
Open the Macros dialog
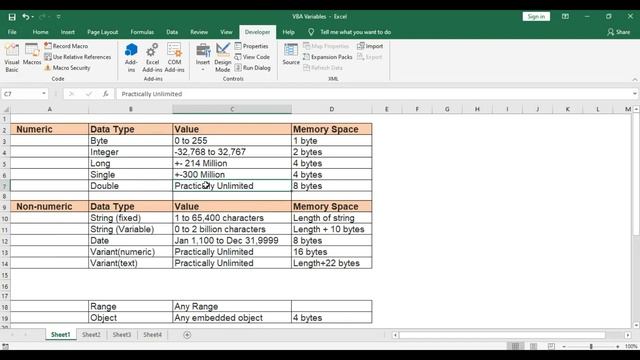click(x=32, y=54)
